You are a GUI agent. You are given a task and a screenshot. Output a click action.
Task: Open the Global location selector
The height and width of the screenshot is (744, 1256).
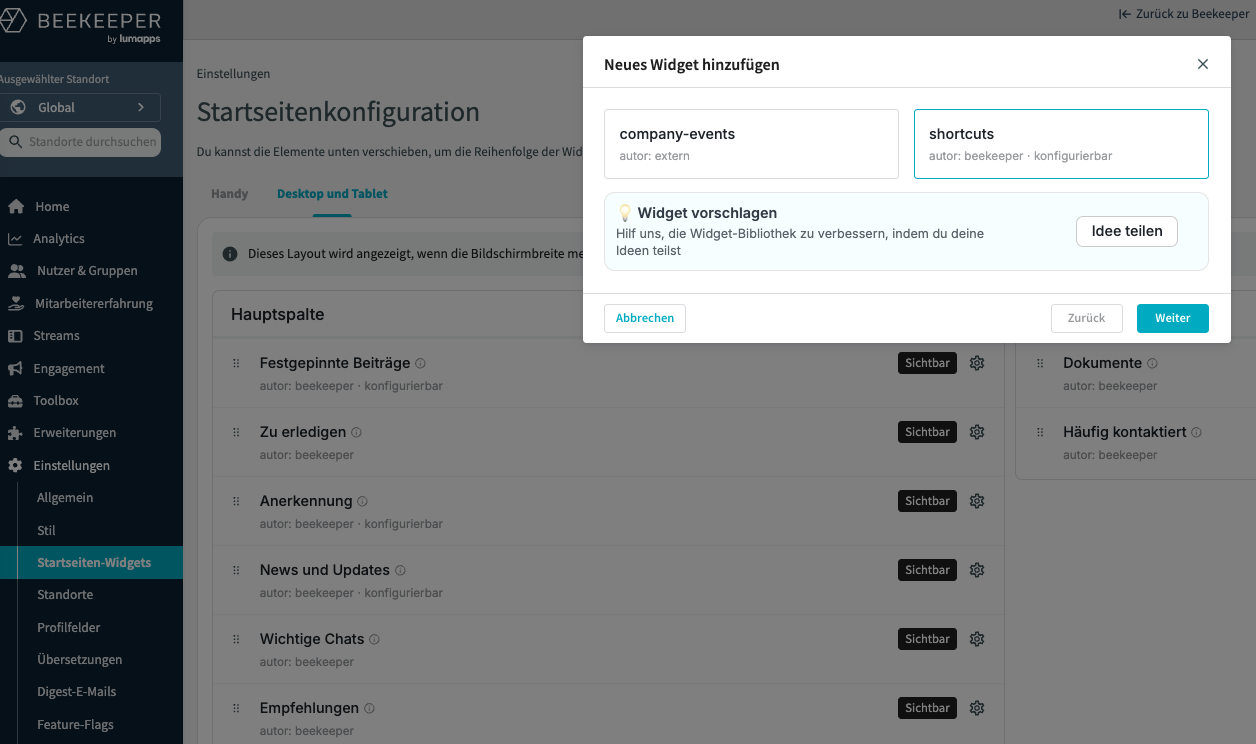tap(80, 107)
